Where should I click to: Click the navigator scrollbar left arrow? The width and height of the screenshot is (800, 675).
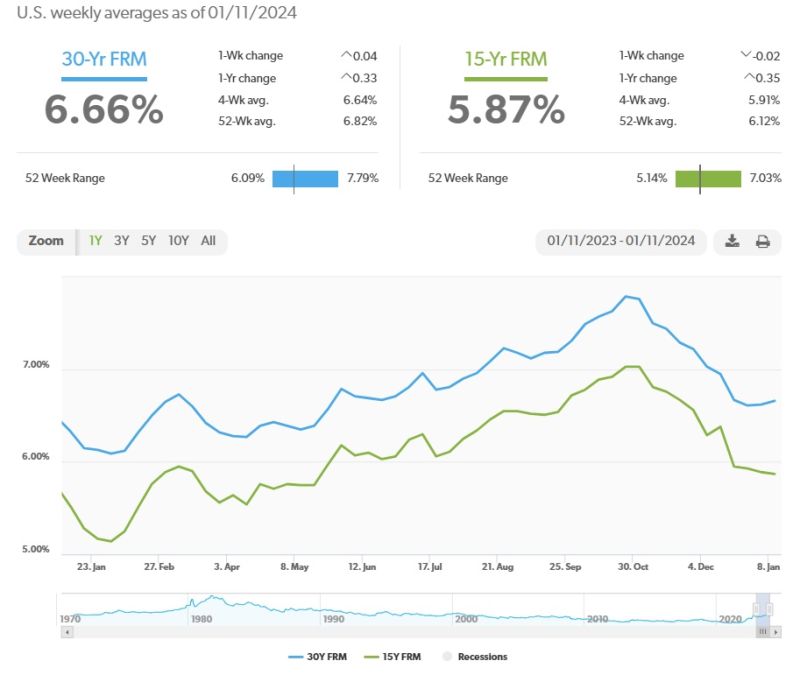tap(68, 632)
